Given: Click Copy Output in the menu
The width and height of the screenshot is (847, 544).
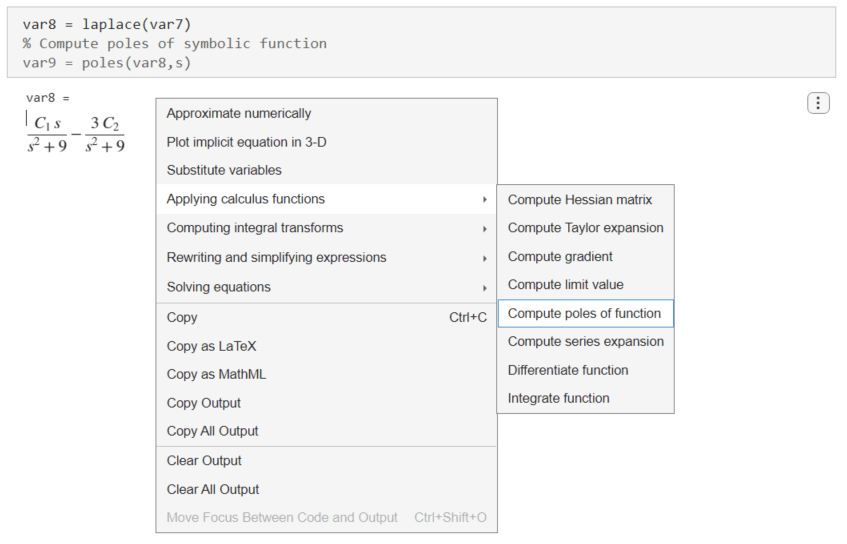Looking at the screenshot, I should pyautogui.click(x=204, y=403).
